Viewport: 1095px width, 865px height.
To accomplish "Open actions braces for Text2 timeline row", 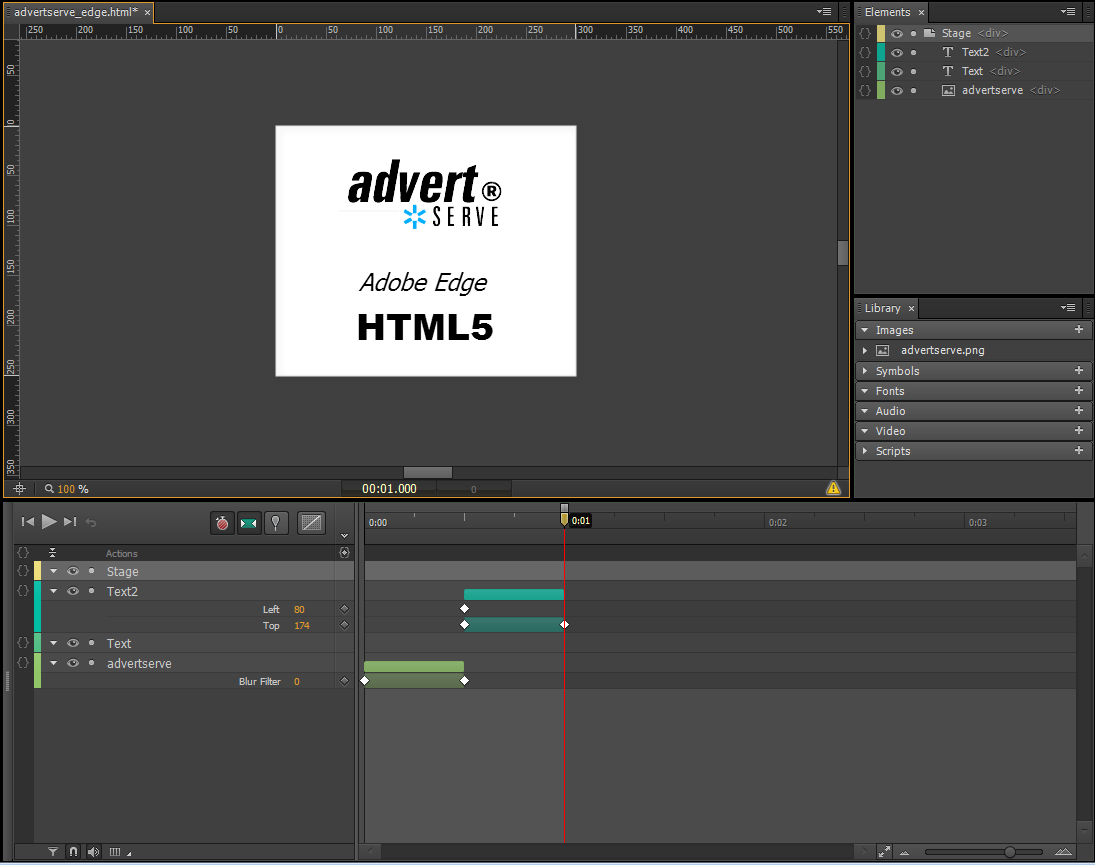I will pyautogui.click(x=23, y=591).
